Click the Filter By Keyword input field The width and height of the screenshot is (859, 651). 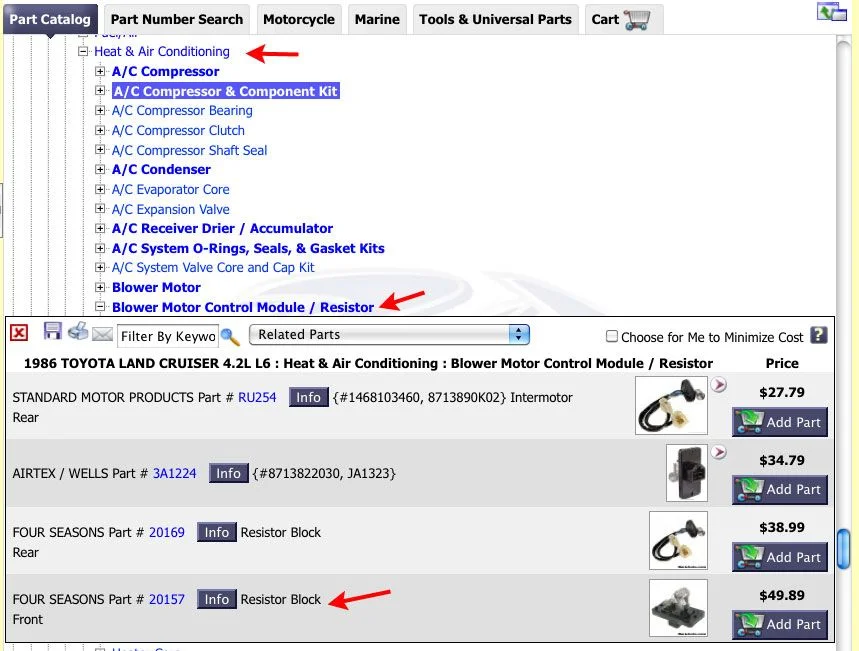(168, 336)
